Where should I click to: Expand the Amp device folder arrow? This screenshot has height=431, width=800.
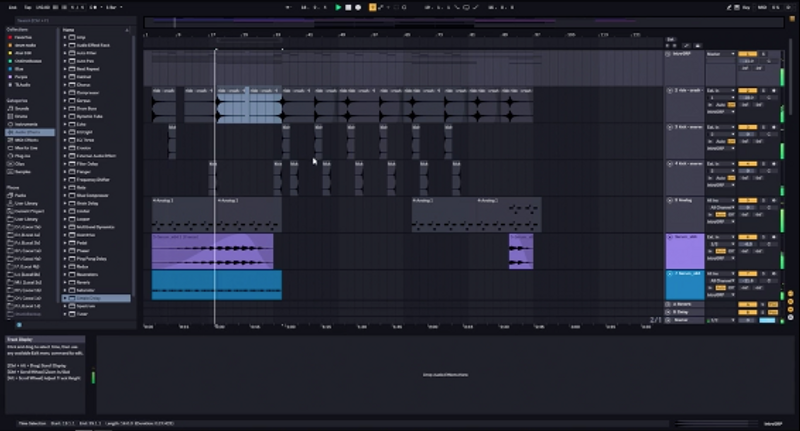point(65,37)
